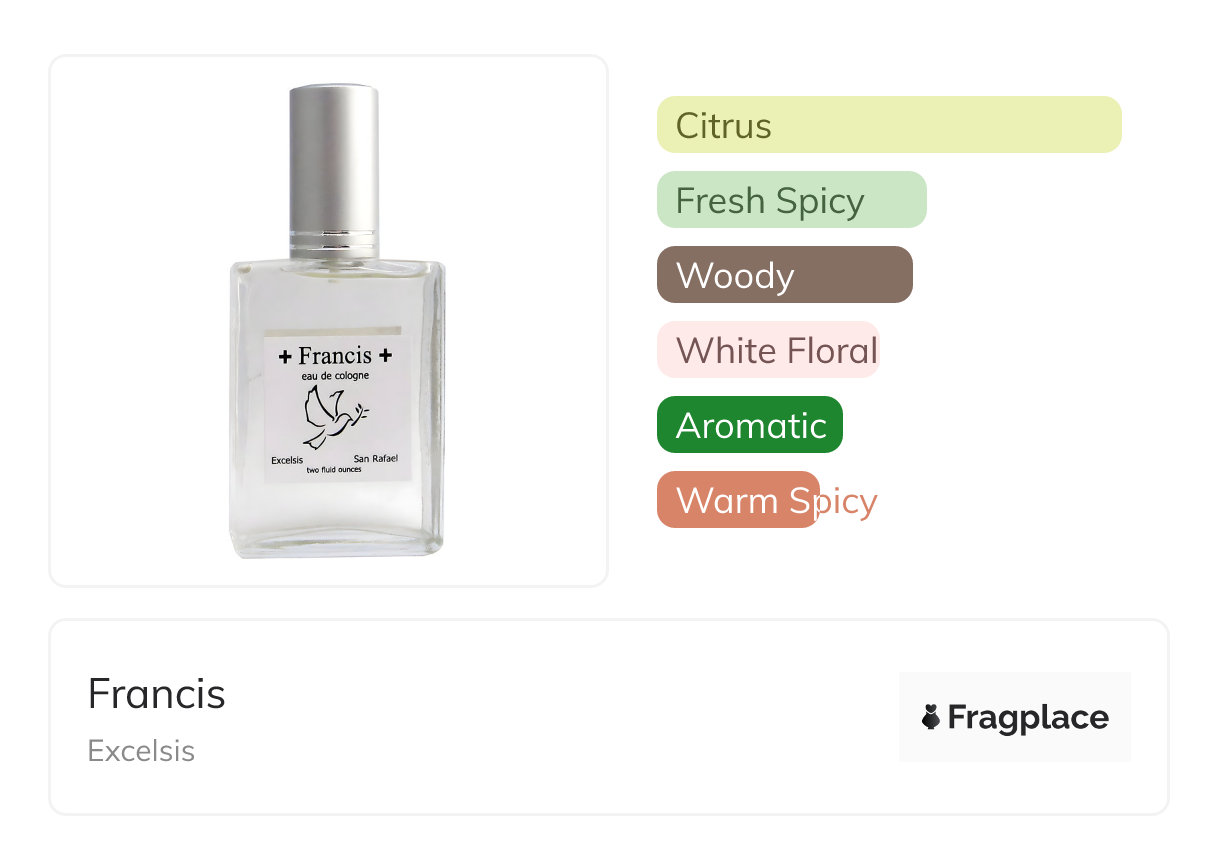Select the Citrus accord bar

[x=889, y=125]
